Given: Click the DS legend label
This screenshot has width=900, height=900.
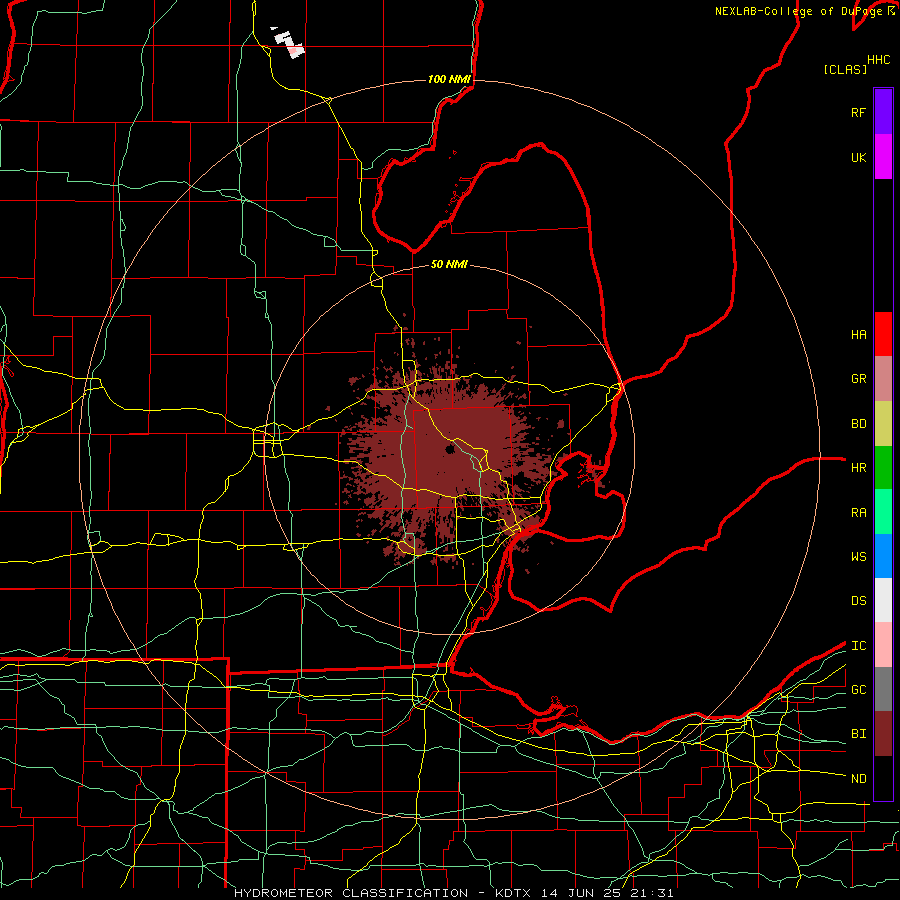Looking at the screenshot, I should pyautogui.click(x=858, y=601).
